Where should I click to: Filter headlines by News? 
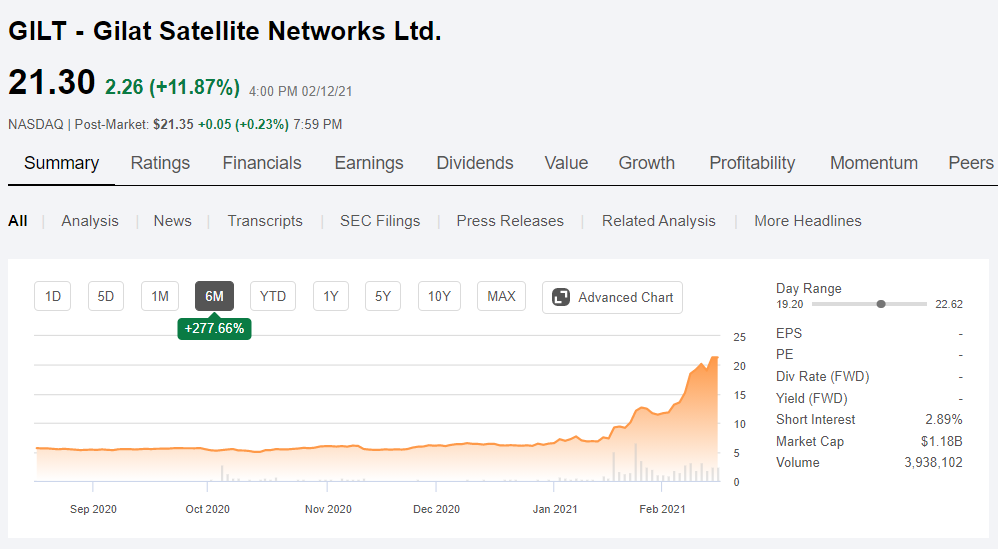click(x=172, y=221)
